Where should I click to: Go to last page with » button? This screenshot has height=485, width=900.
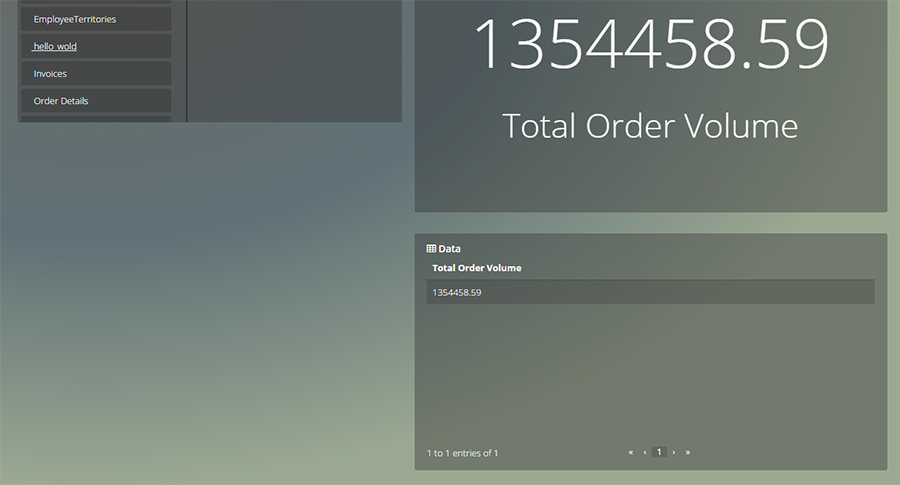pyautogui.click(x=688, y=452)
